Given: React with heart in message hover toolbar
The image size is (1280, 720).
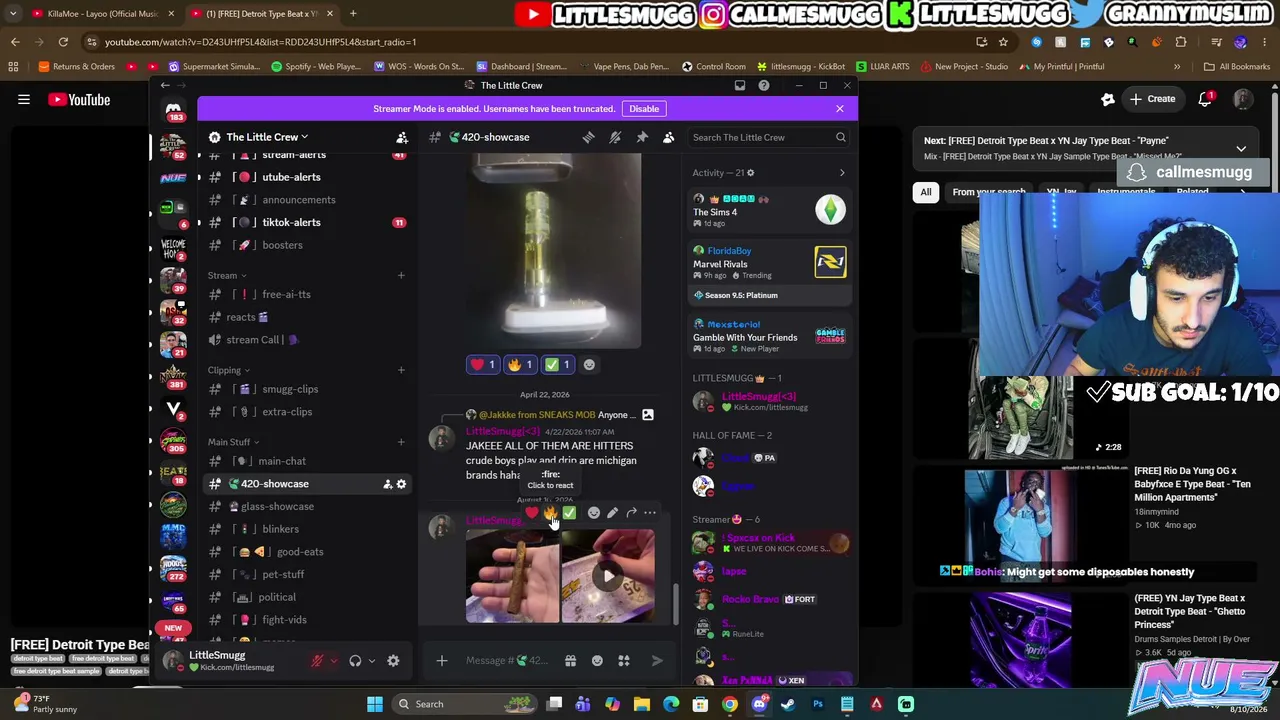Looking at the screenshot, I should pyautogui.click(x=531, y=513).
